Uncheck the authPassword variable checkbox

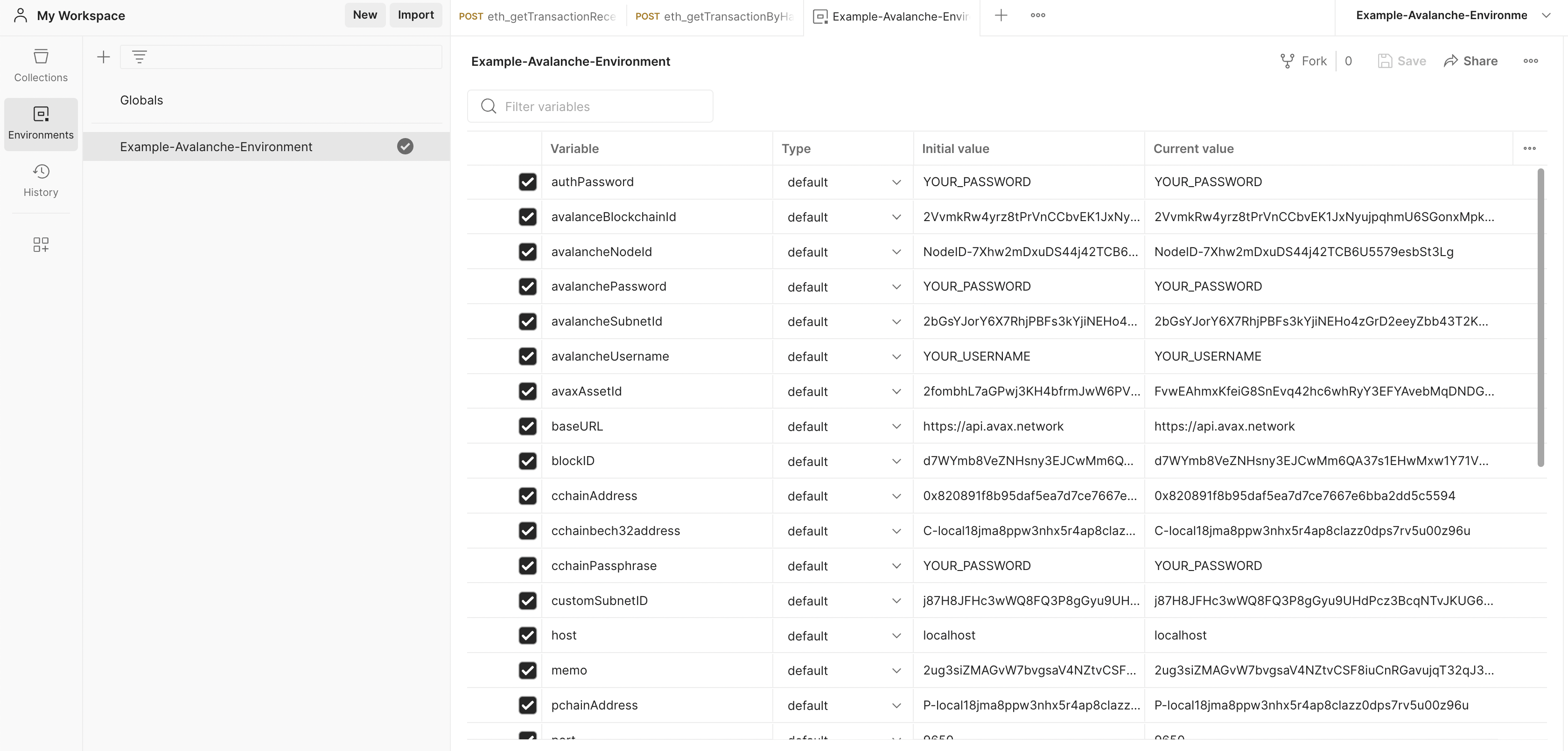click(x=527, y=182)
